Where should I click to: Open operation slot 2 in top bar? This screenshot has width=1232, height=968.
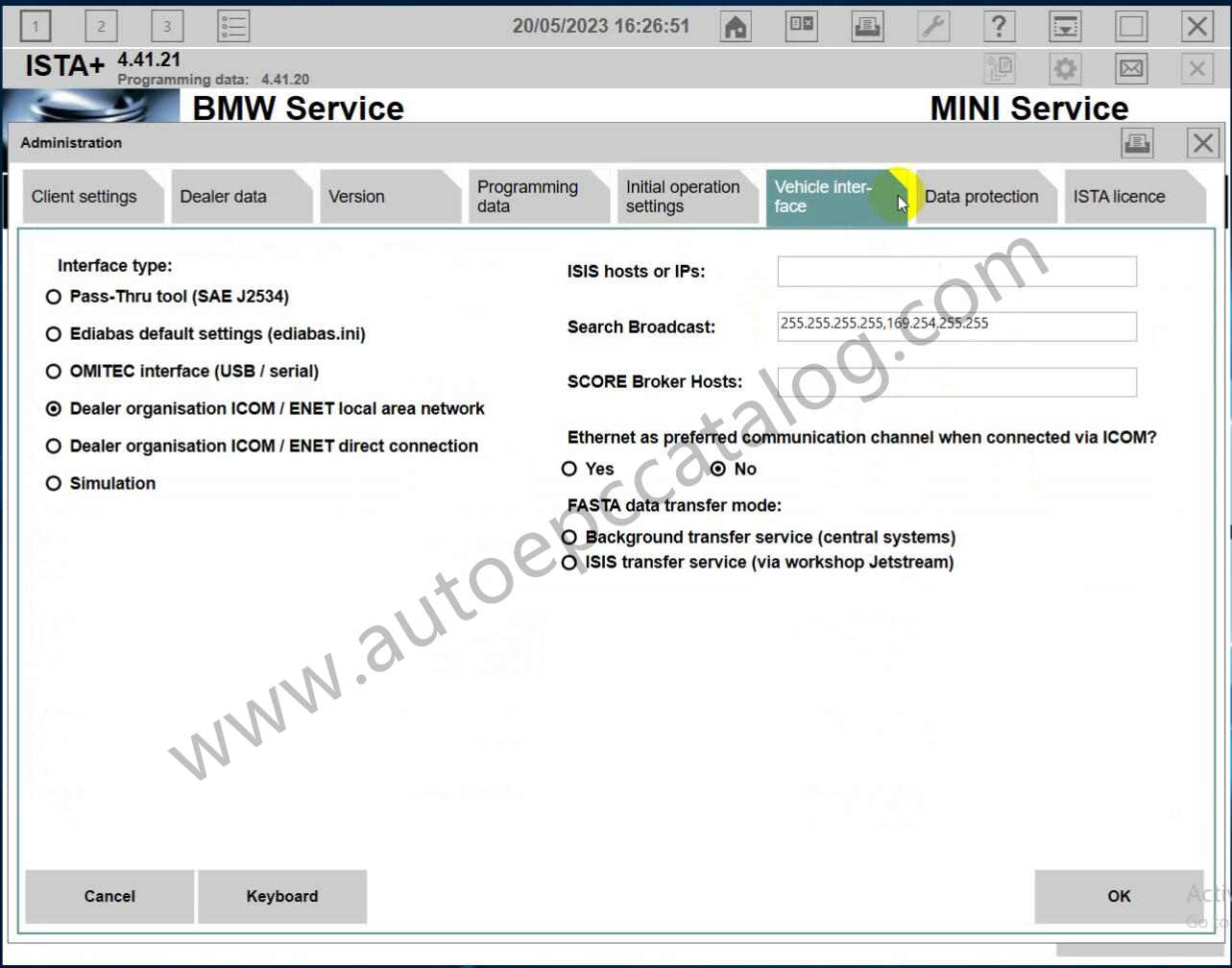101,26
